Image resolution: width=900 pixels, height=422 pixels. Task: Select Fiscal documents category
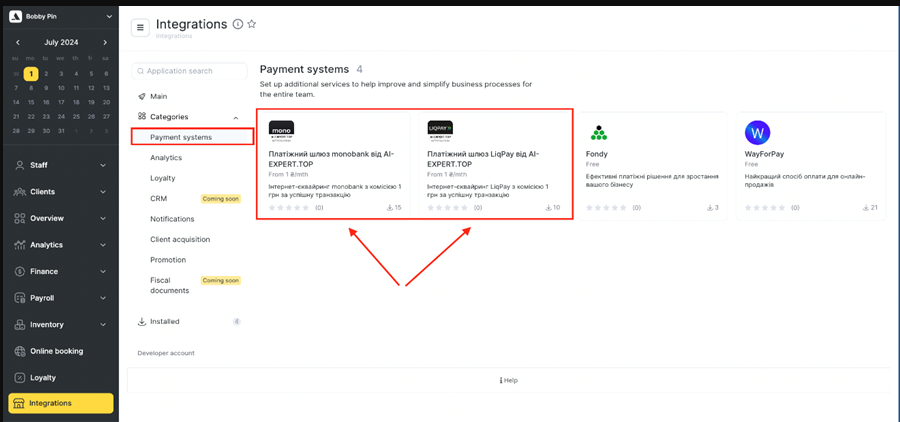tap(169, 285)
